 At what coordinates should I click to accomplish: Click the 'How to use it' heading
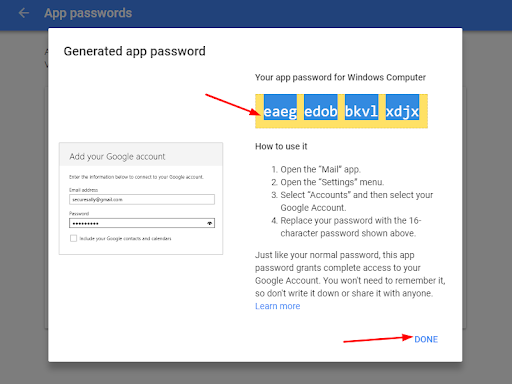pyautogui.click(x=281, y=146)
